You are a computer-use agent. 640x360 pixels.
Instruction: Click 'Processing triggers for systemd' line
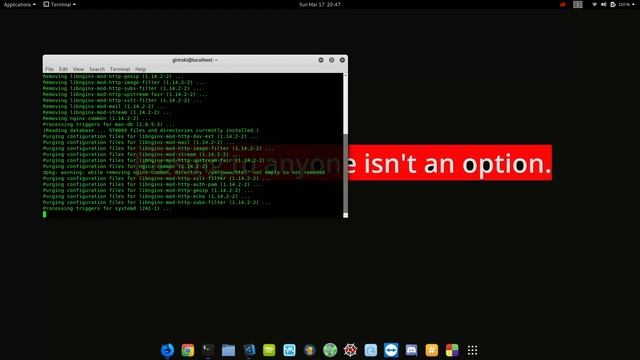coord(107,208)
